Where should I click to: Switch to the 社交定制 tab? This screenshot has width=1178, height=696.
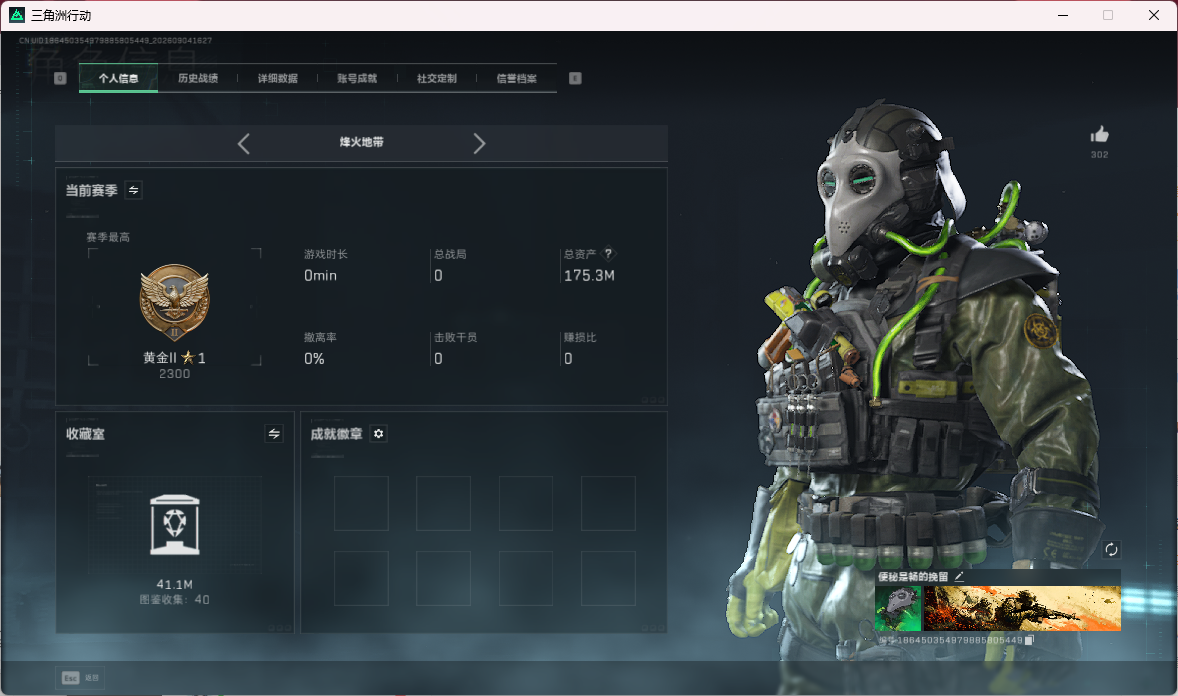(x=436, y=78)
